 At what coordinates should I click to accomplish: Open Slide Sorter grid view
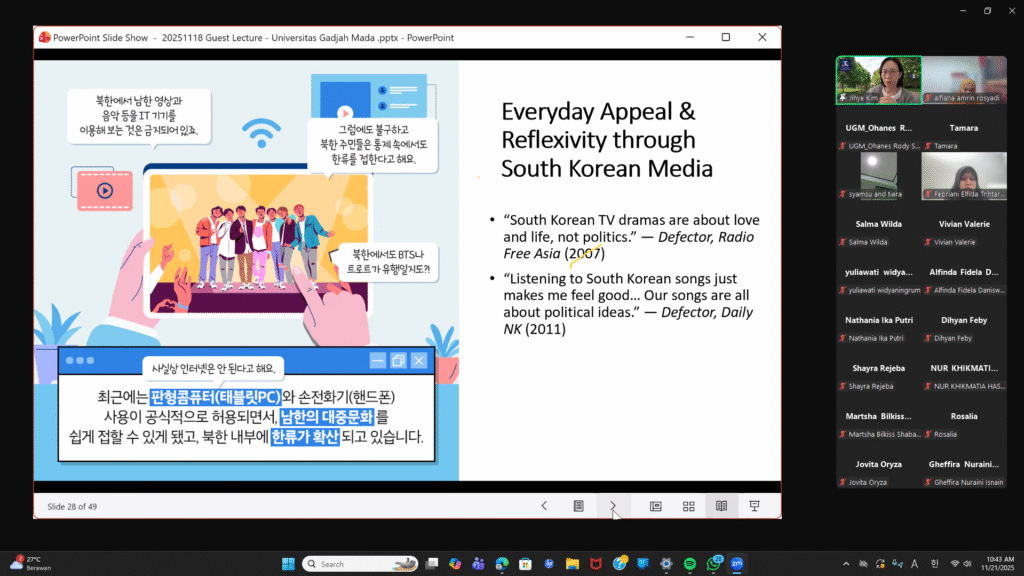point(688,506)
